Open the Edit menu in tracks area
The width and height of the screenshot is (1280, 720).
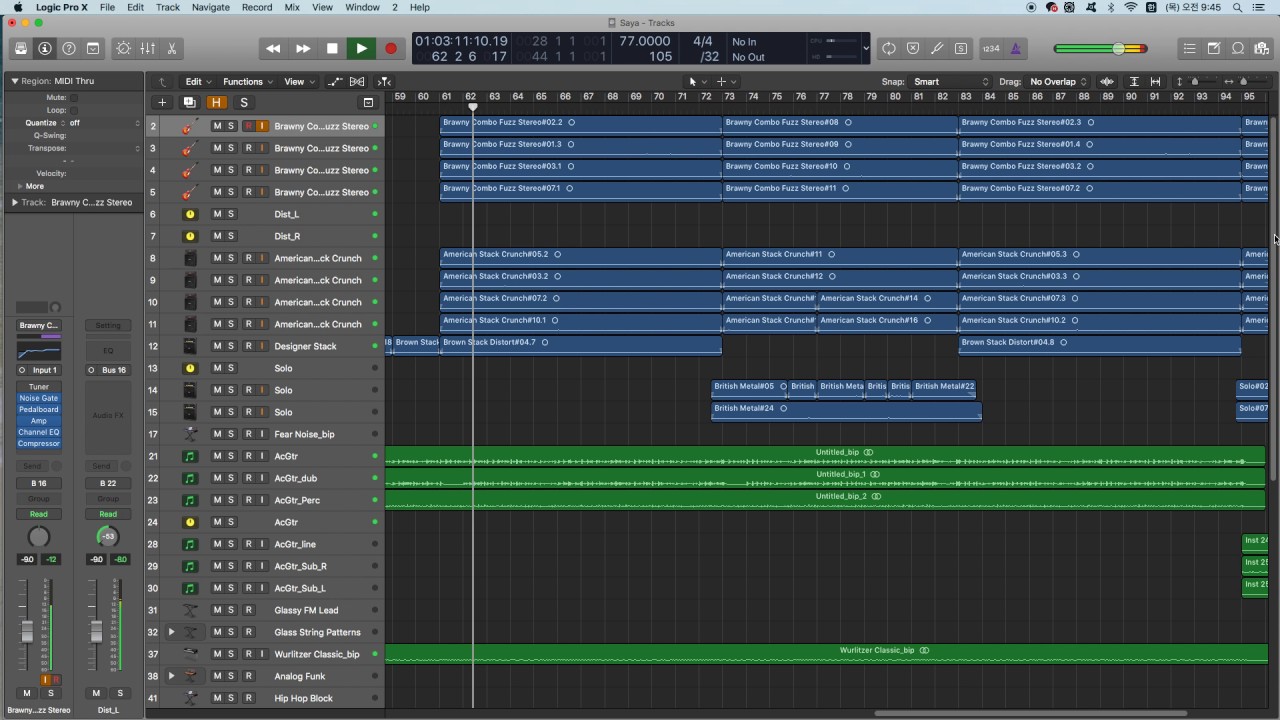[x=197, y=82]
